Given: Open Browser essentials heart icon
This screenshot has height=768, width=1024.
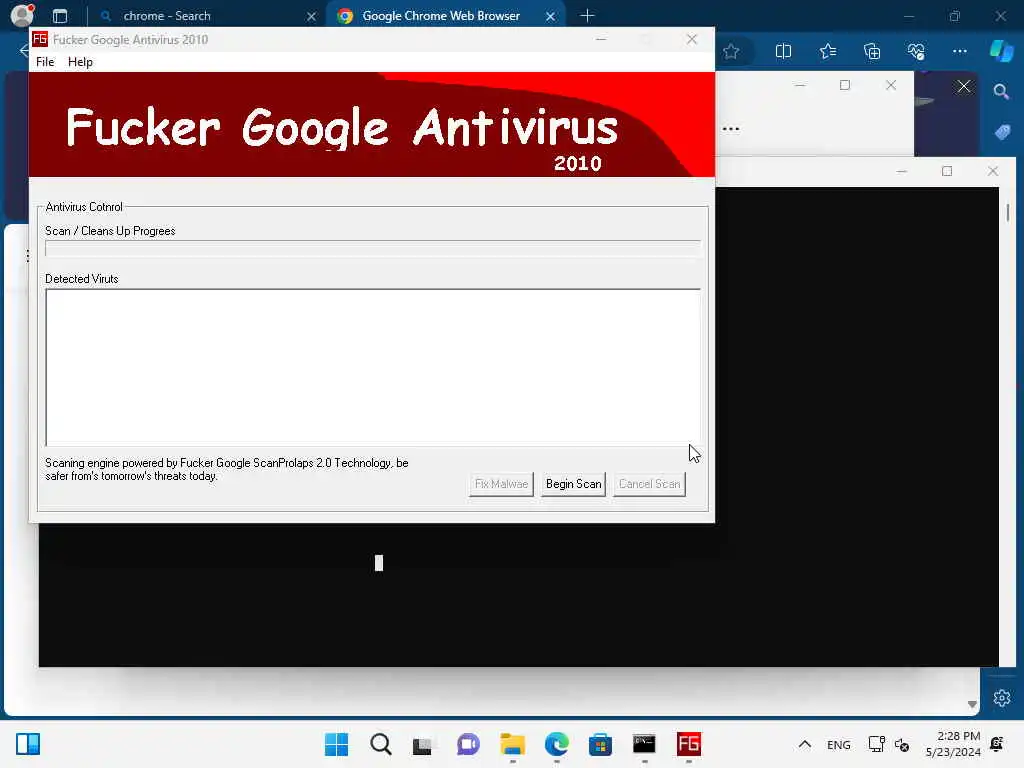Looking at the screenshot, I should tap(916, 52).
